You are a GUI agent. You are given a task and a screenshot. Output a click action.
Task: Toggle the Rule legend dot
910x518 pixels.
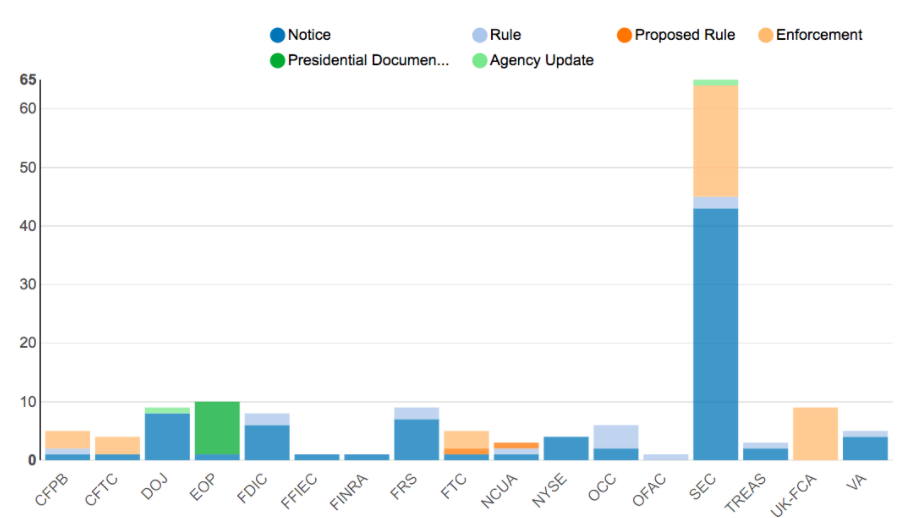[479, 35]
